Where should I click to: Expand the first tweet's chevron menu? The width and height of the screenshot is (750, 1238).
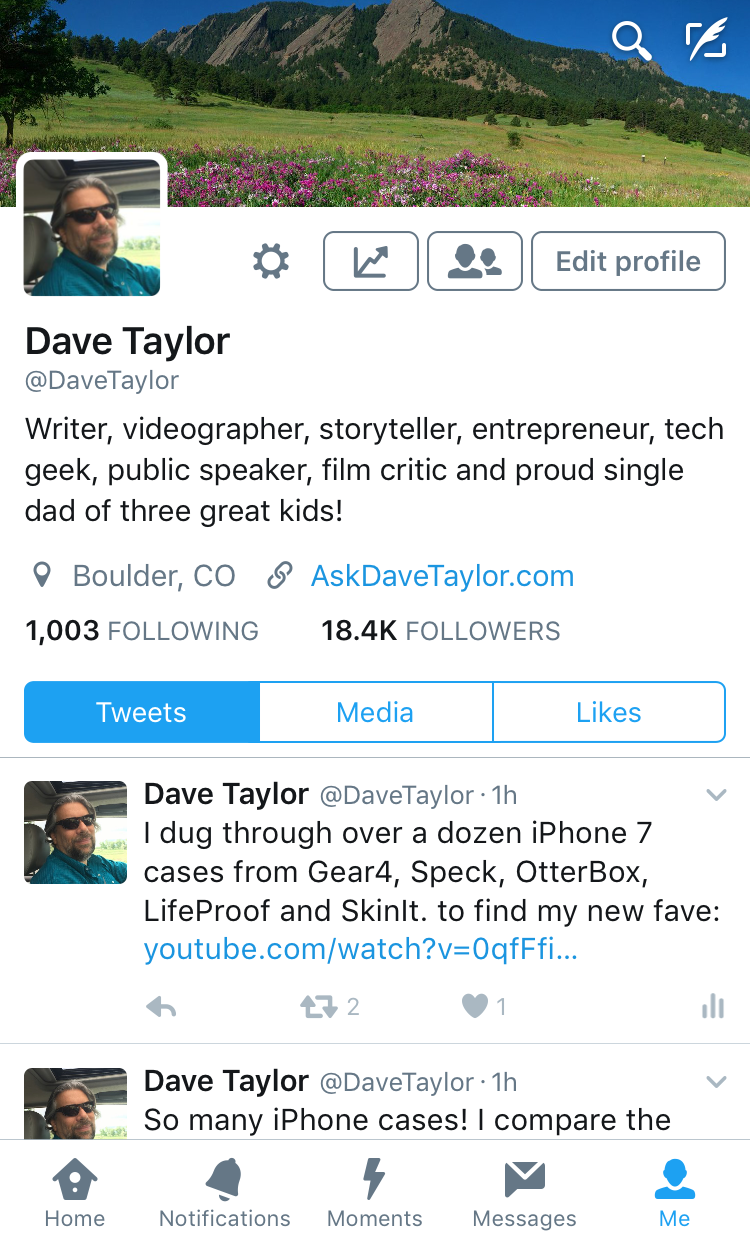tap(716, 796)
